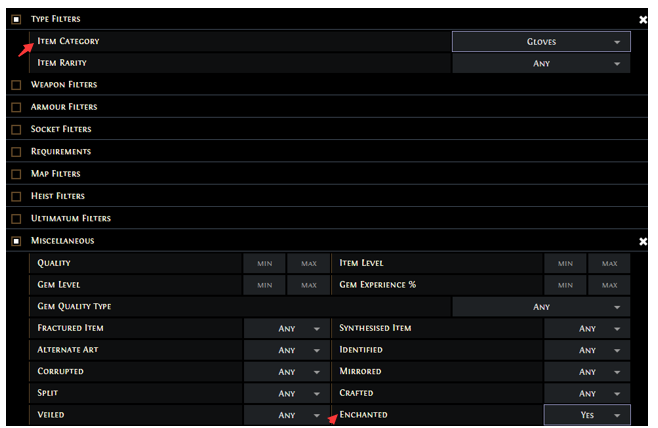The height and width of the screenshot is (428, 658).
Task: Open the Mirrored dropdown
Action: coord(587,372)
